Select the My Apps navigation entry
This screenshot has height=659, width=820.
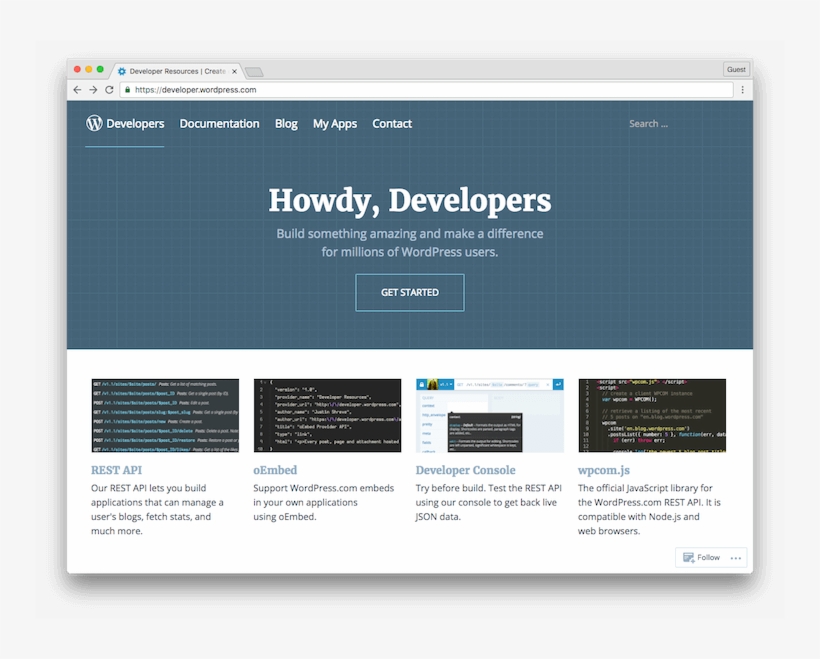(335, 123)
